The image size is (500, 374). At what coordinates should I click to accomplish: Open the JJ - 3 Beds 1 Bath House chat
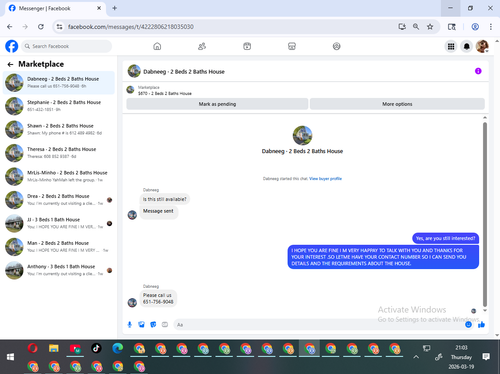click(x=59, y=223)
